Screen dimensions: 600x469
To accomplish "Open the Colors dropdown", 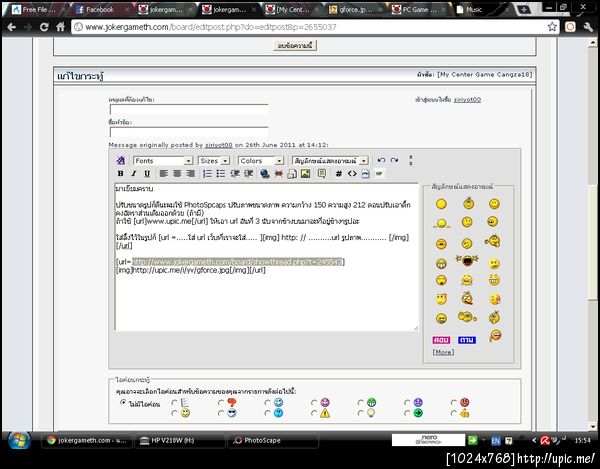I will tap(261, 161).
